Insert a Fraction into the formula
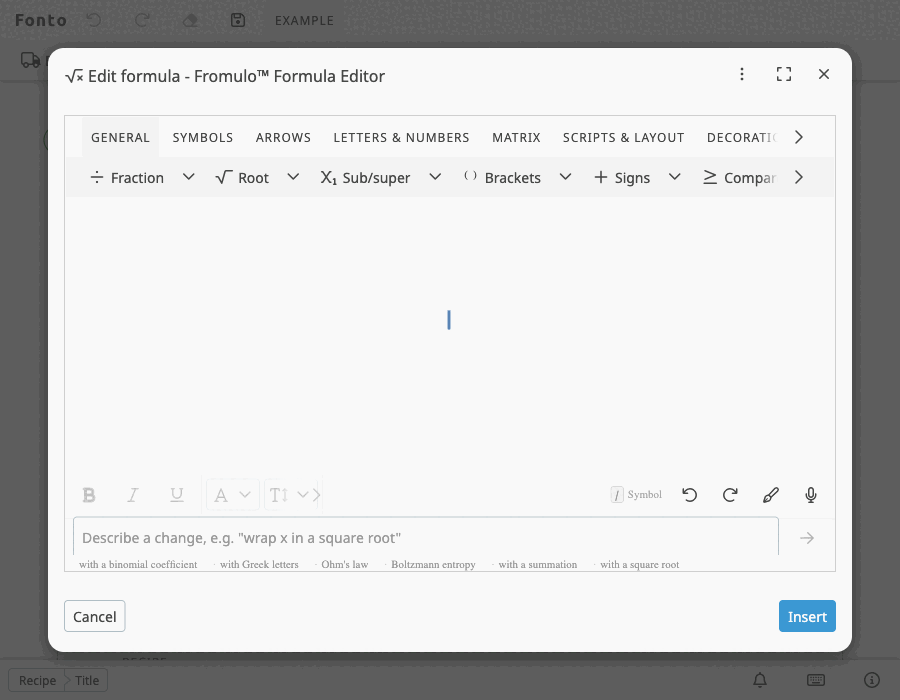The height and width of the screenshot is (700, 900). (x=127, y=177)
